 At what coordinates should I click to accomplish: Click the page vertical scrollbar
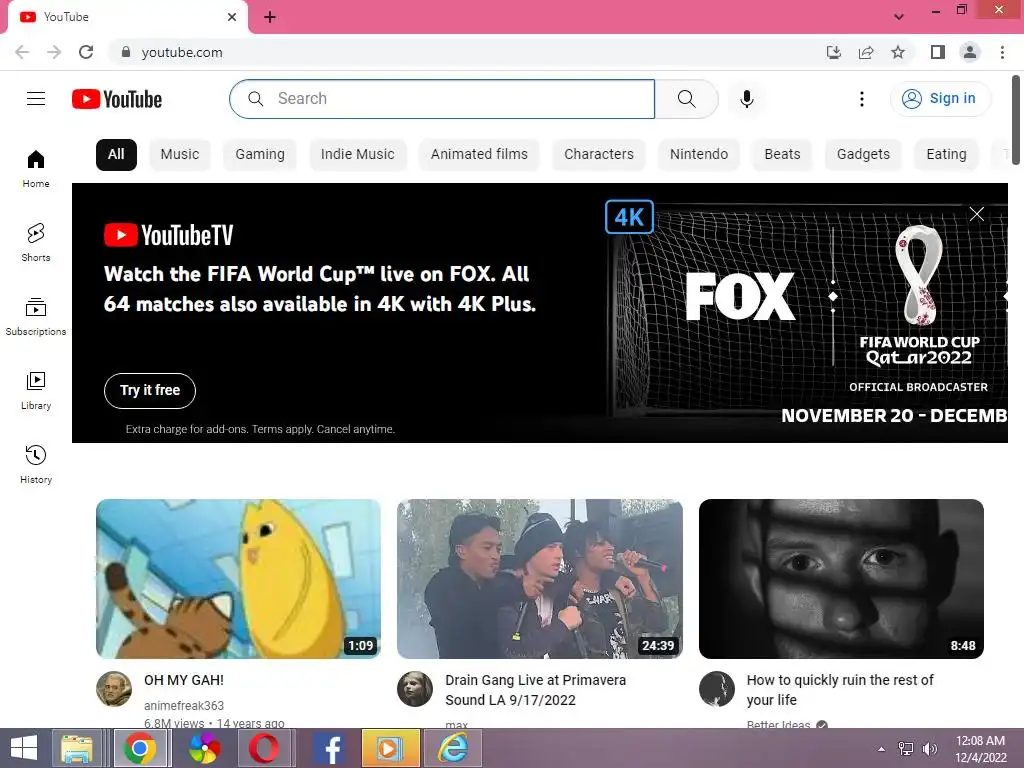[1016, 118]
